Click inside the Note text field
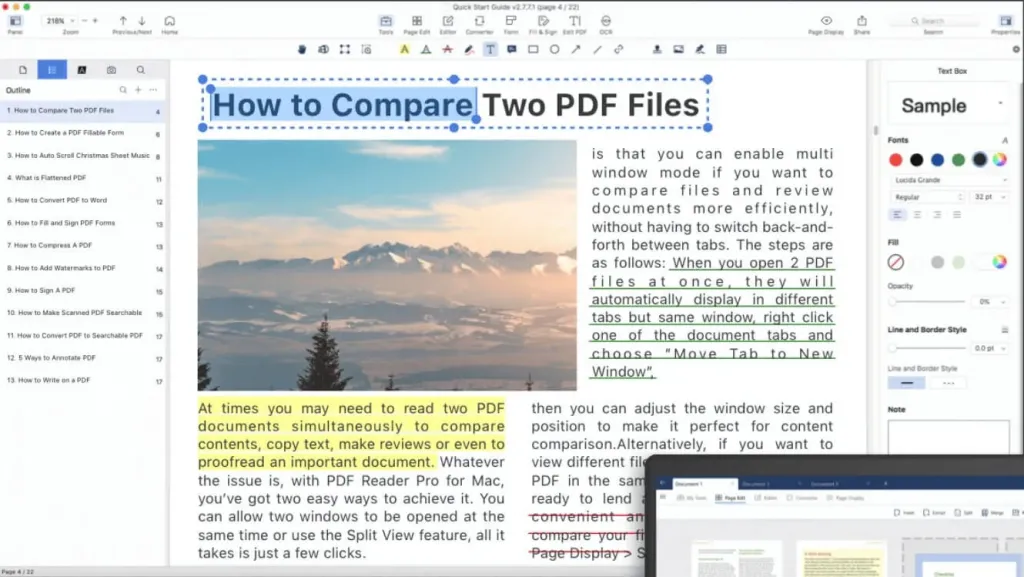The height and width of the screenshot is (577, 1024). [948, 436]
